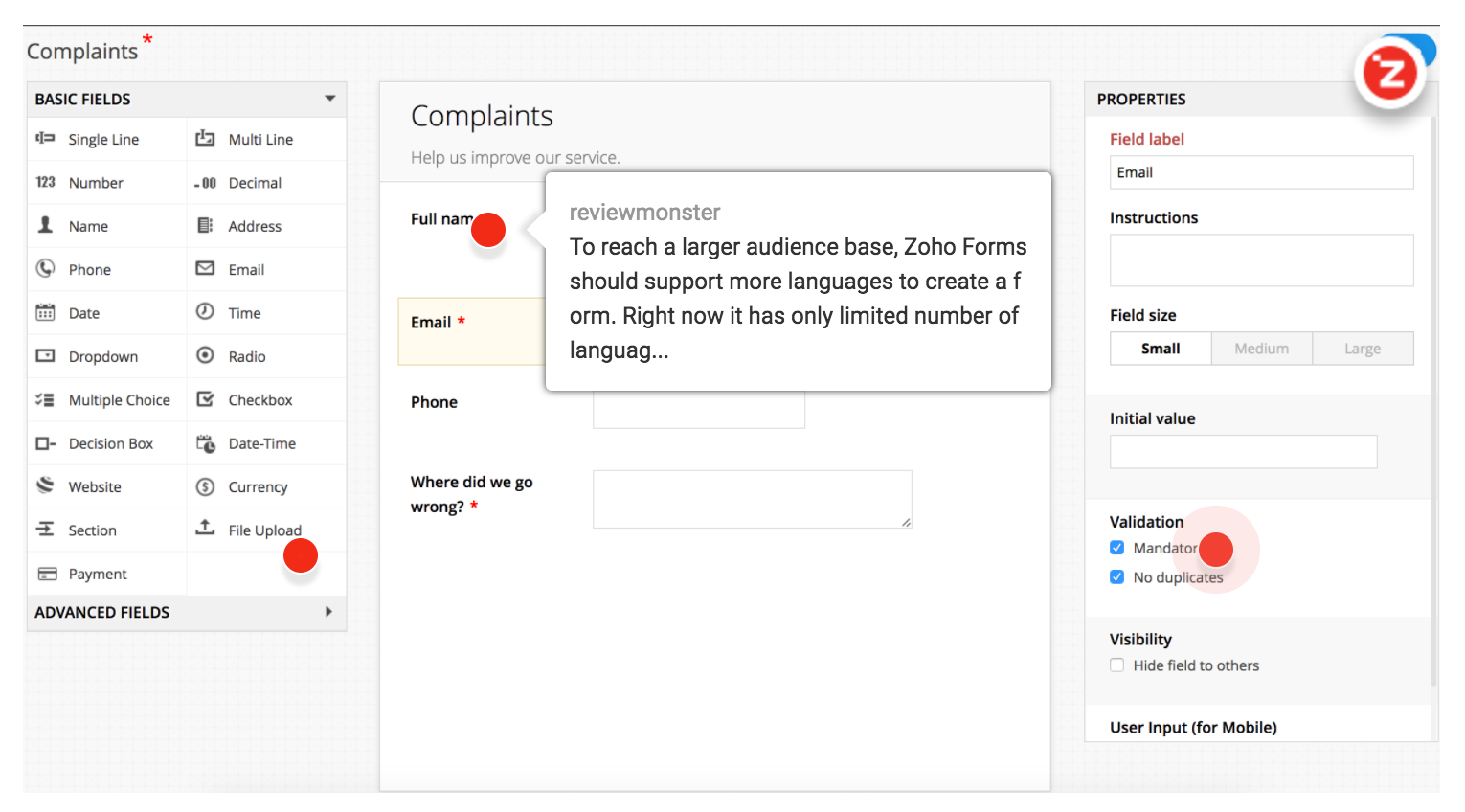This screenshot has width=1465, height=812.
Task: Uncheck the Mandatory validation option
Action: click(1116, 547)
